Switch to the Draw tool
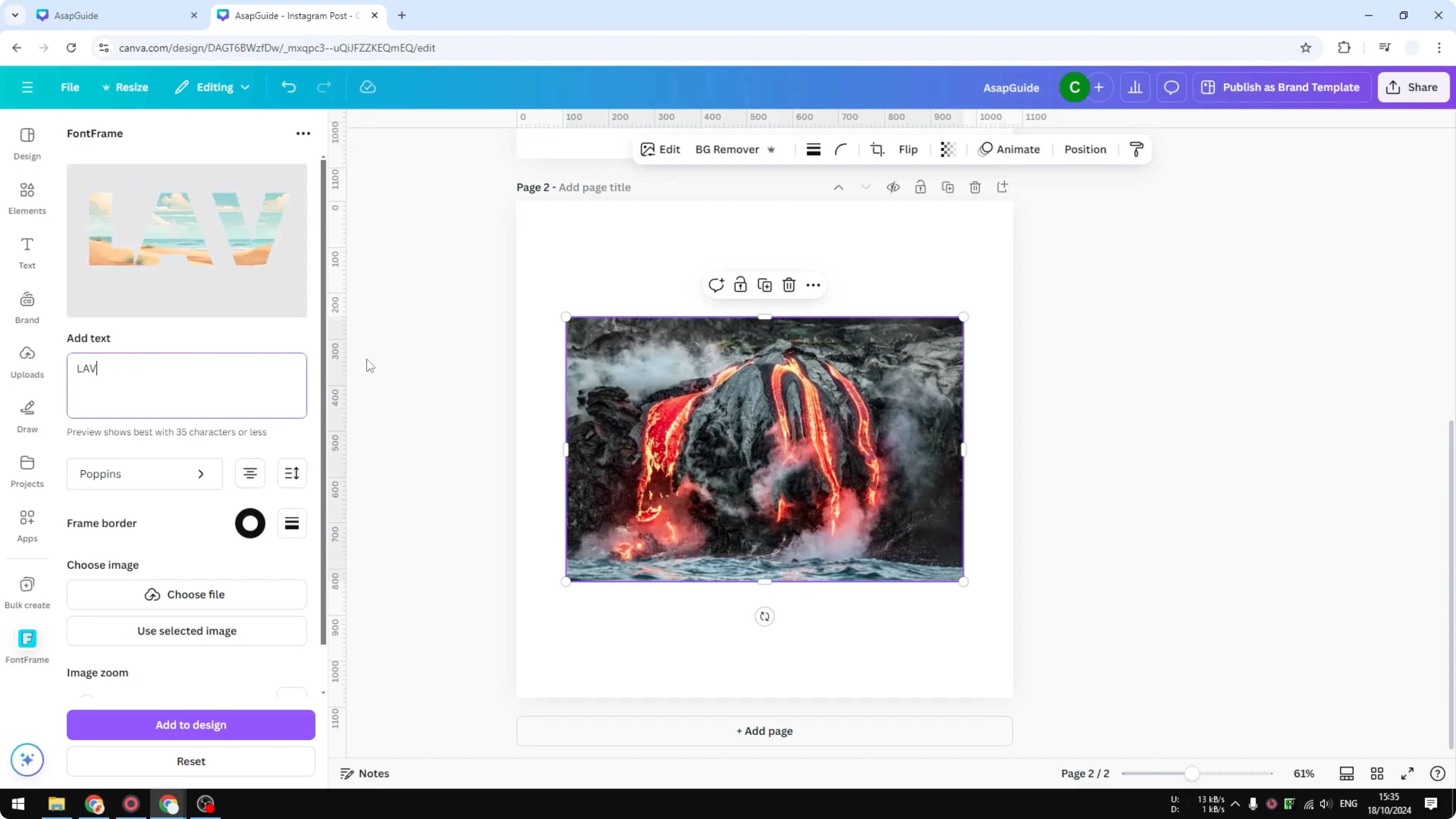Viewport: 1456px width, 819px height. [x=27, y=417]
